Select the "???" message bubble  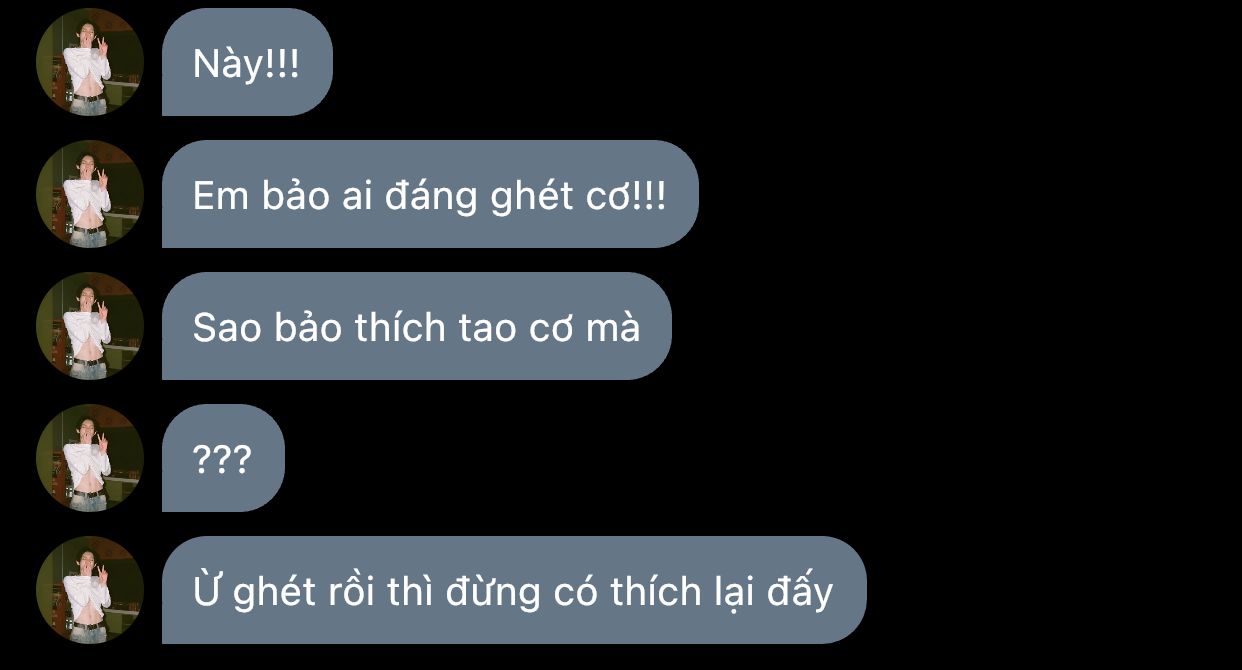[x=223, y=458]
